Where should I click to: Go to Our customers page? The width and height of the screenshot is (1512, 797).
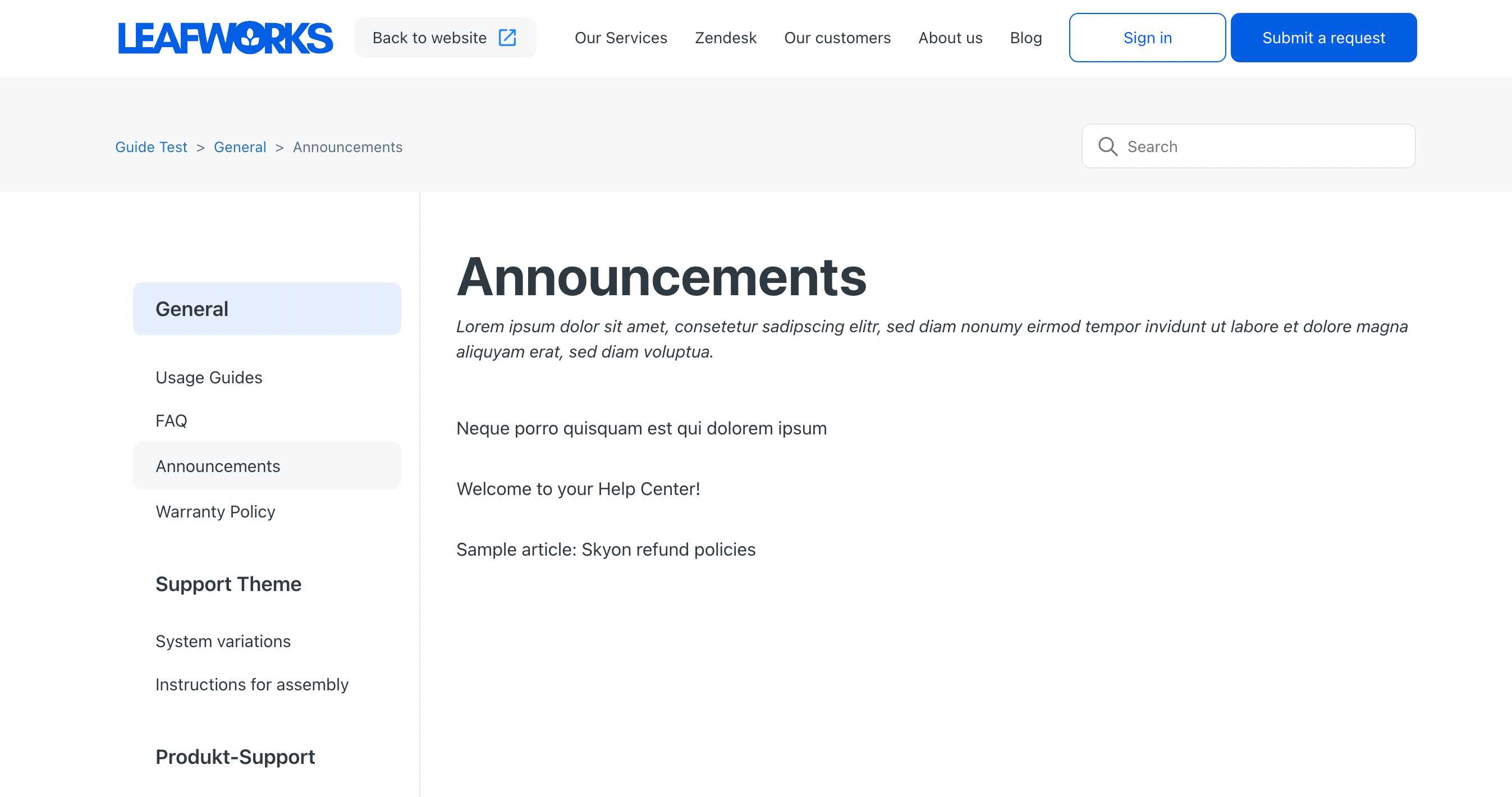[837, 38]
